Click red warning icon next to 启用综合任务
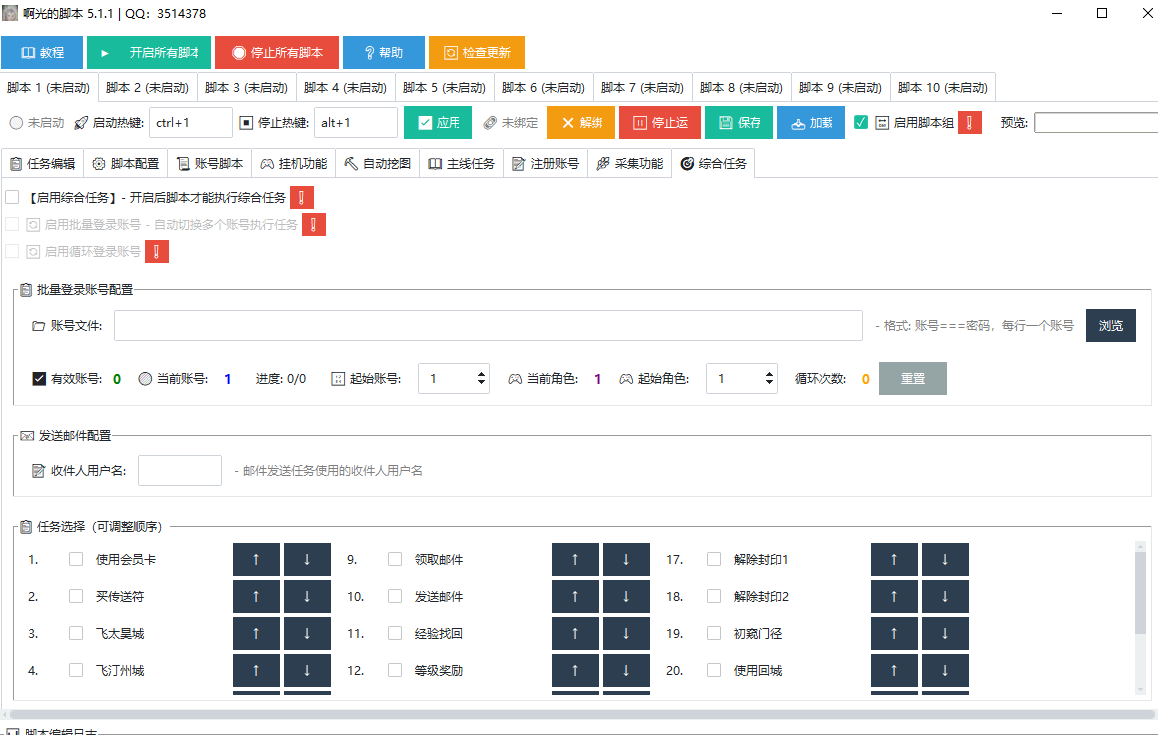 click(302, 197)
